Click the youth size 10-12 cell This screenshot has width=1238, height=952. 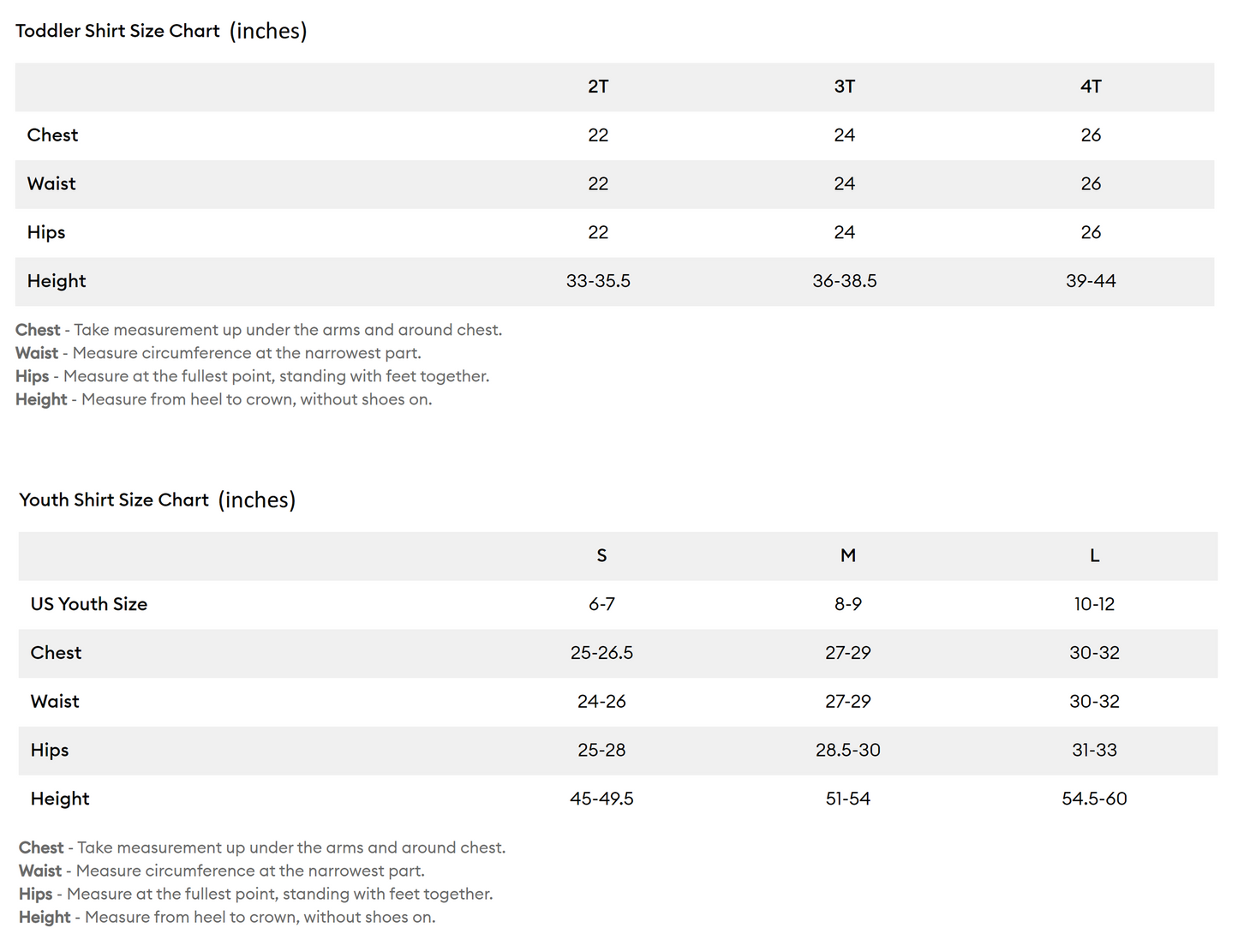click(1094, 604)
